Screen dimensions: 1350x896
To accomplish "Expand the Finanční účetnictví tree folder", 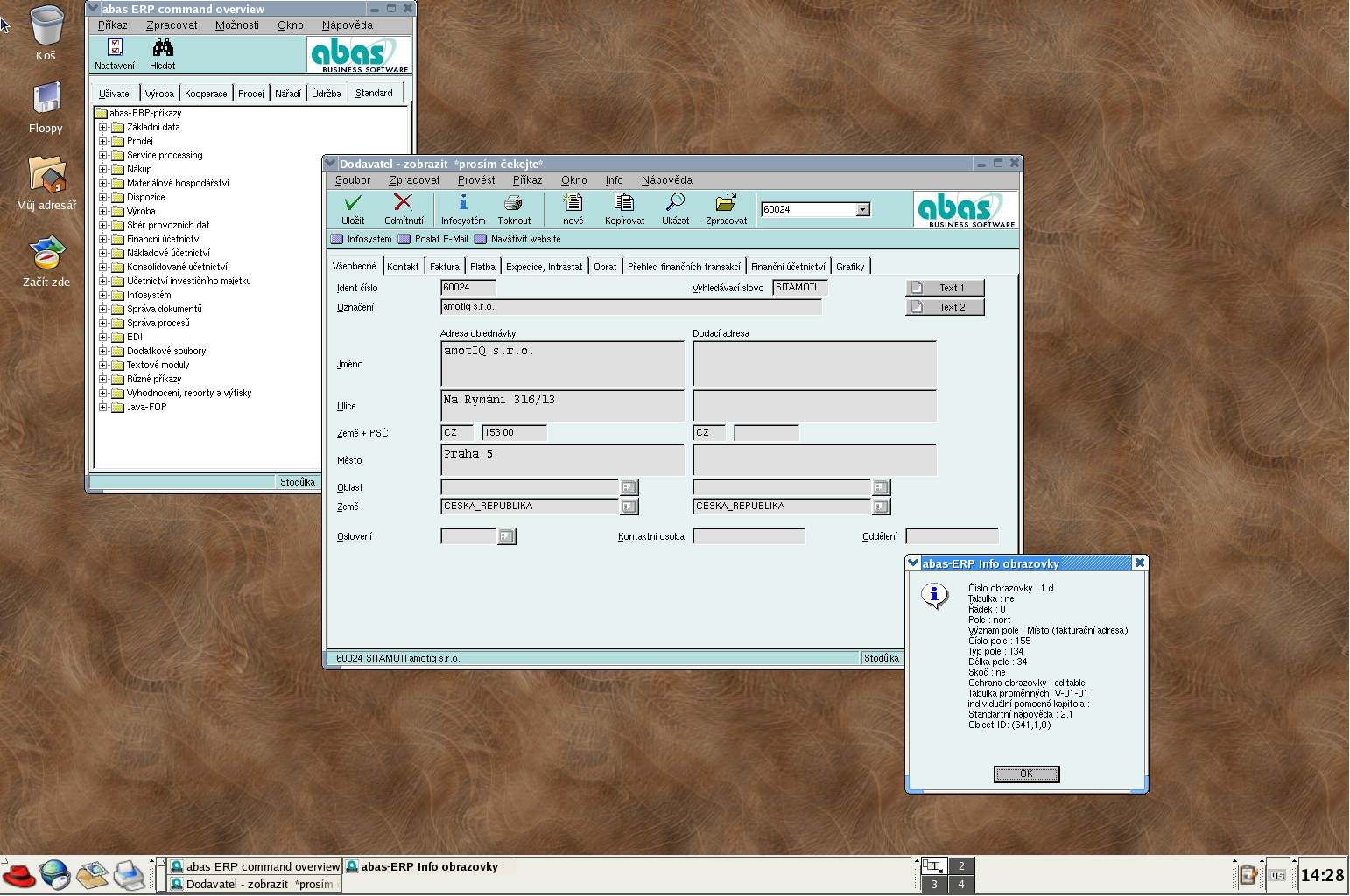I will point(102,239).
